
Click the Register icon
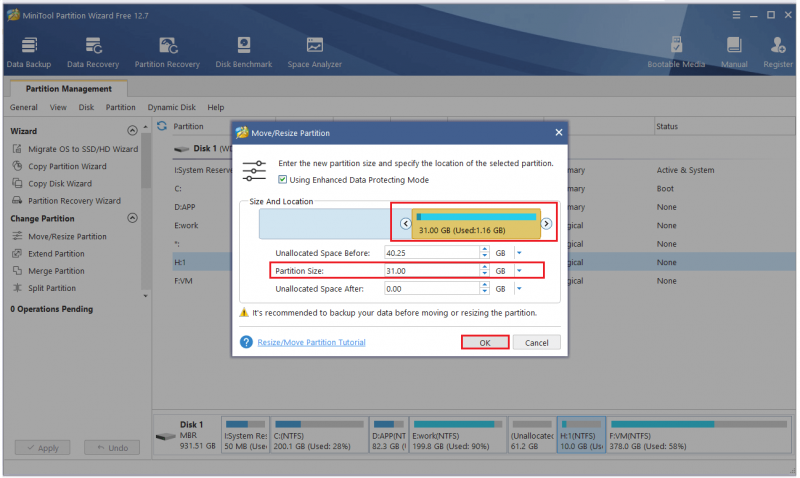tap(778, 52)
